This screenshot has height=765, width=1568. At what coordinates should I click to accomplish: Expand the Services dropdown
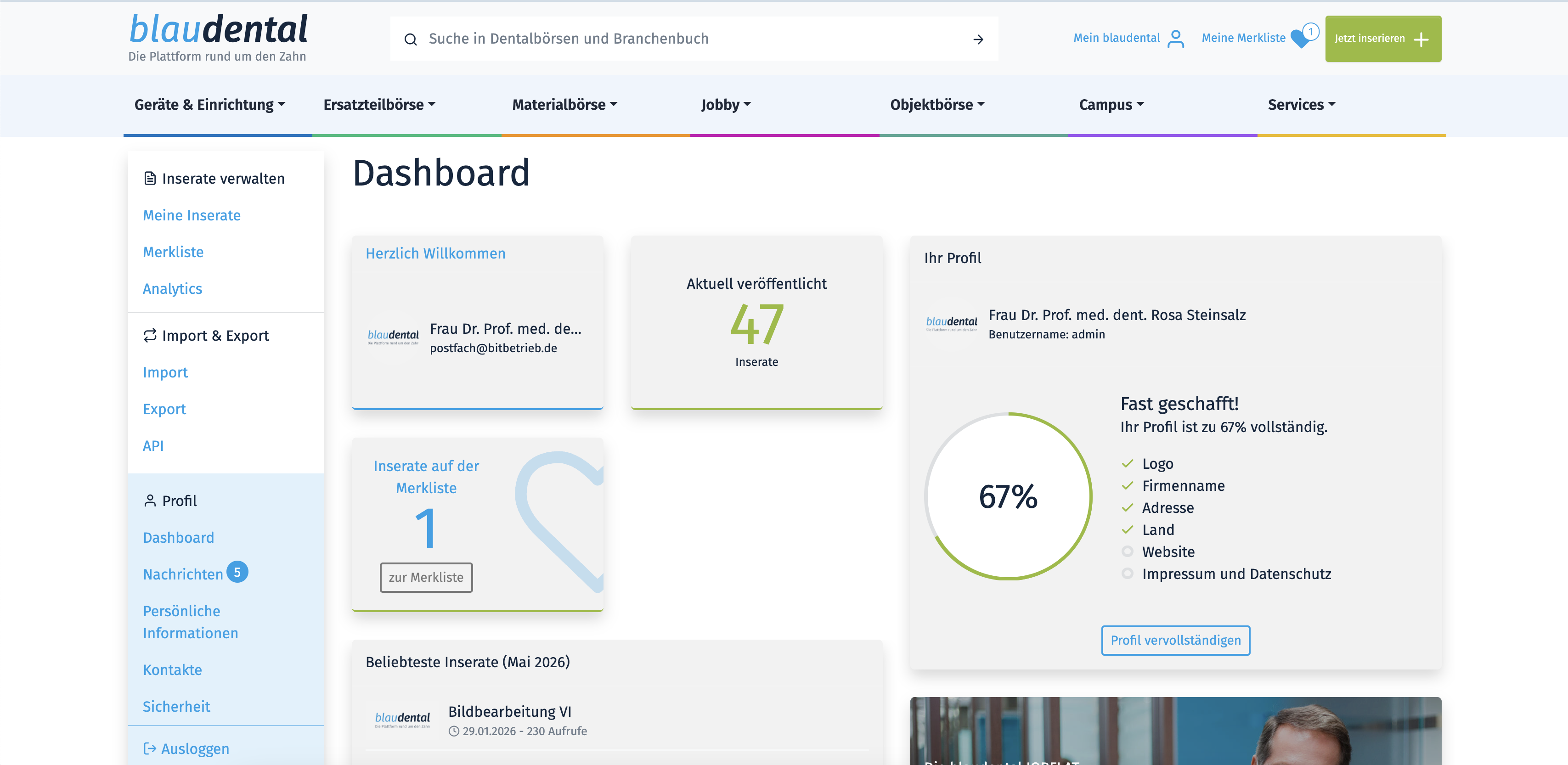(x=1302, y=105)
